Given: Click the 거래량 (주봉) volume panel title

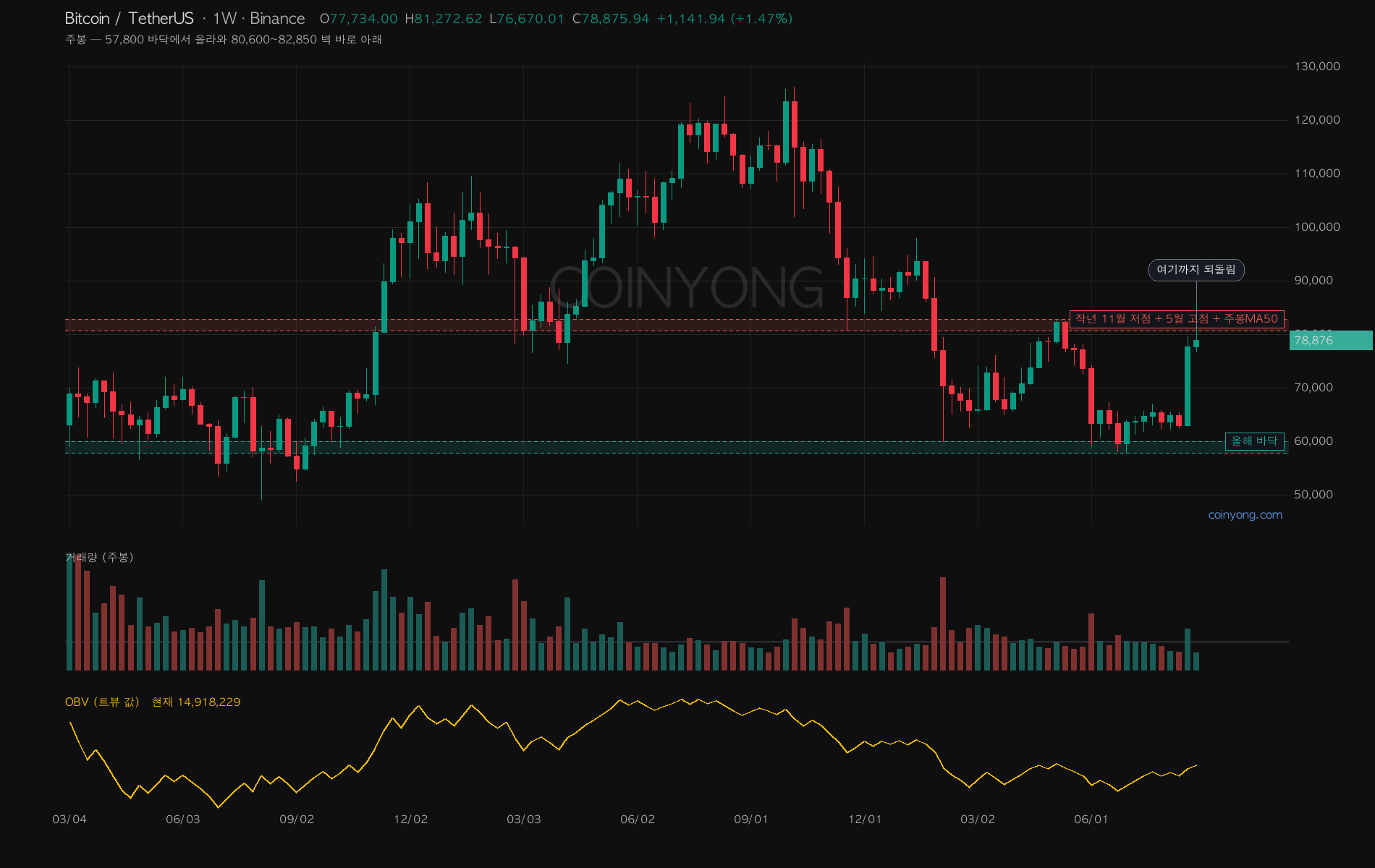Looking at the screenshot, I should [x=99, y=557].
